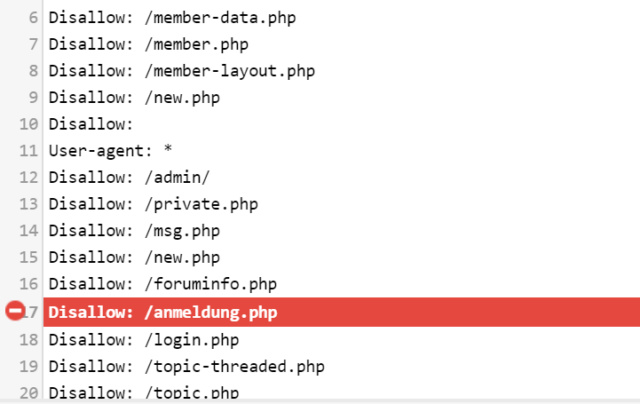Click the Disallow: /member-data.php text

(x=172, y=18)
